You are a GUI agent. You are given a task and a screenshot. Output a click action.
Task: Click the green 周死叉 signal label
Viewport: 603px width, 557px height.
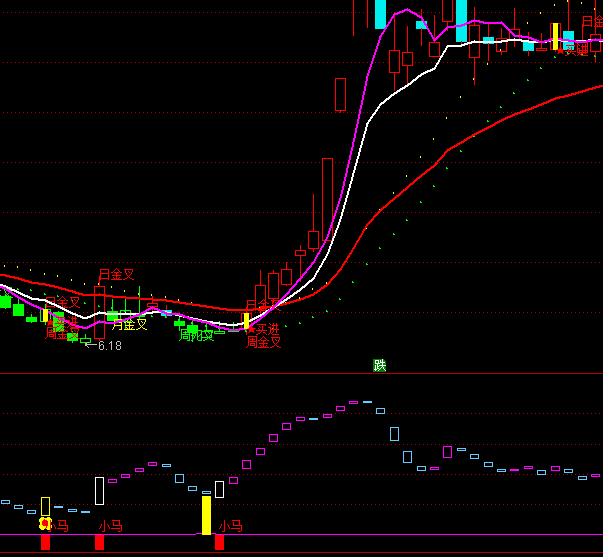pyautogui.click(x=196, y=336)
